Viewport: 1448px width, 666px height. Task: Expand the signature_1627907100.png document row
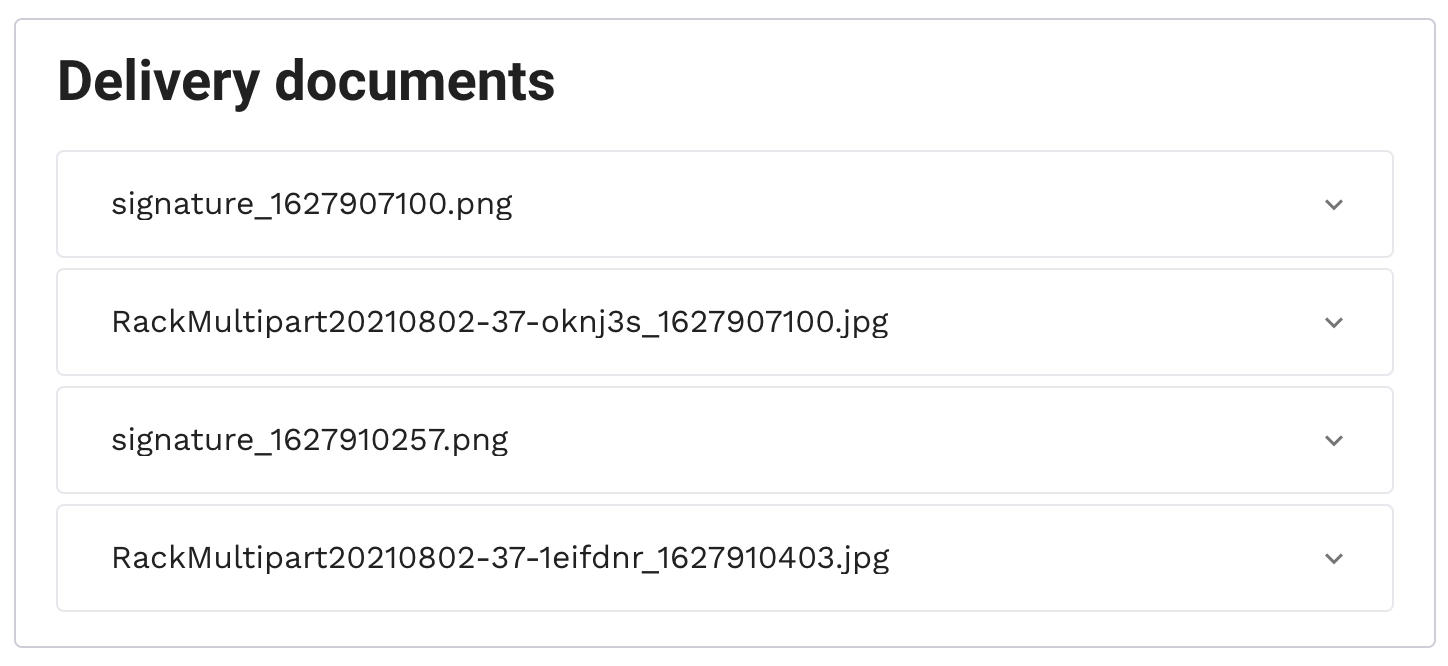point(724,205)
